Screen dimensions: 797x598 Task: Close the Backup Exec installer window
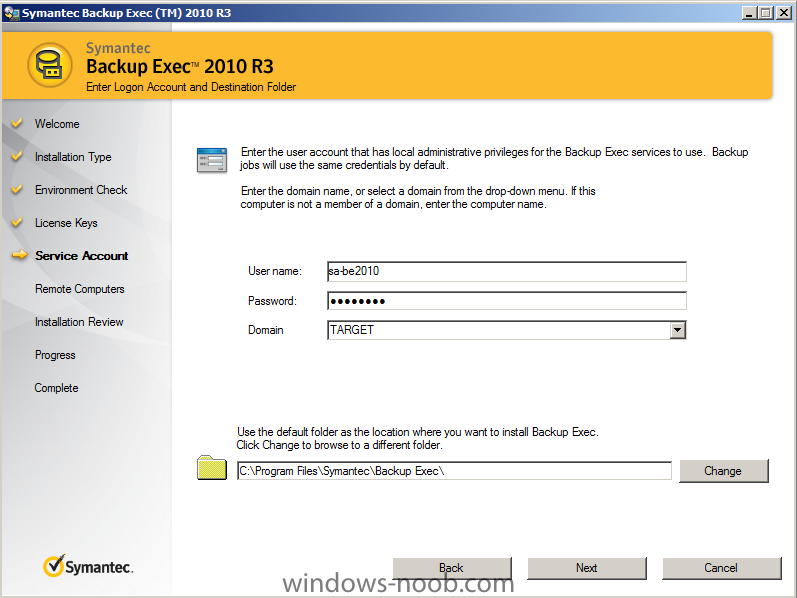[784, 13]
